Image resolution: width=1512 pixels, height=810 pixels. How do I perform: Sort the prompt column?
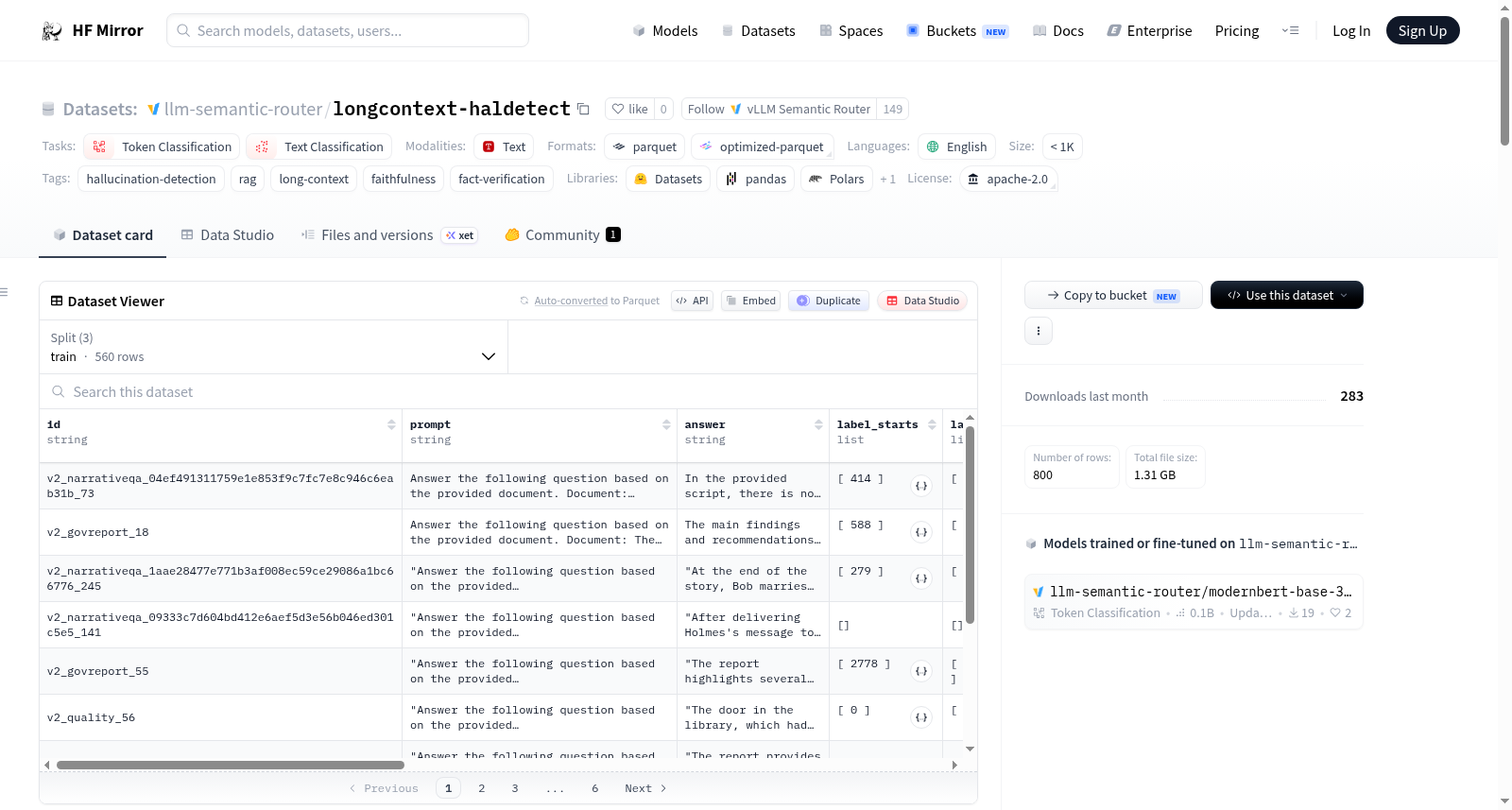666,425
